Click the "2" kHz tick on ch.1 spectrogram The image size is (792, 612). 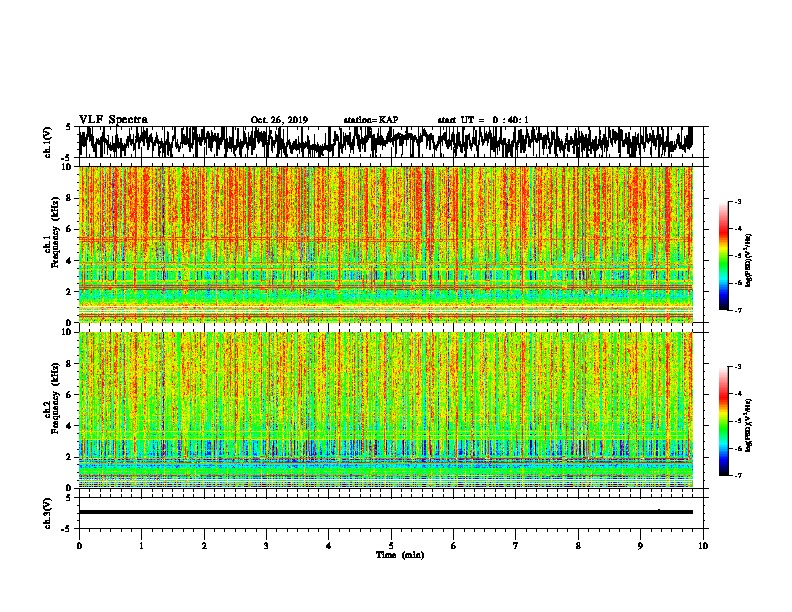(70, 292)
